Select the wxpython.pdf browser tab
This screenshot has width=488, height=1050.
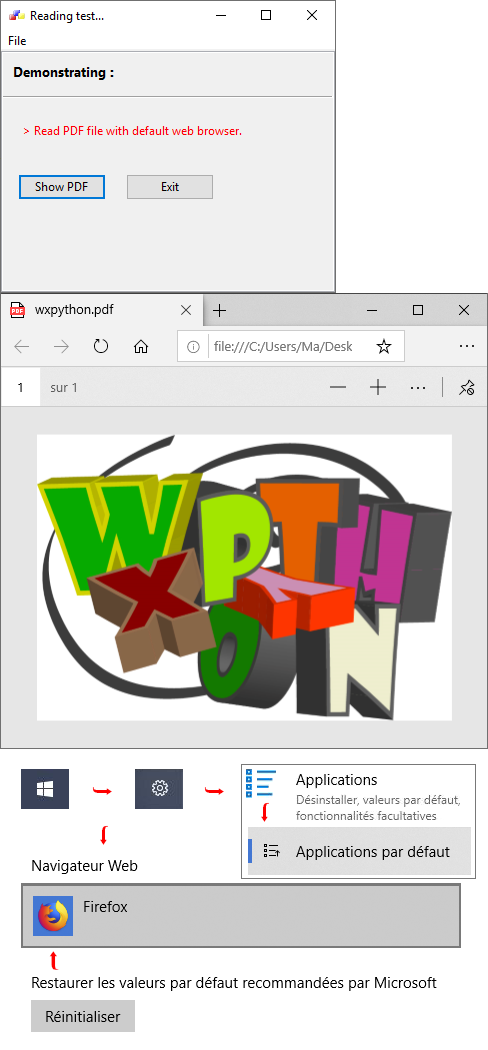[x=102, y=310]
